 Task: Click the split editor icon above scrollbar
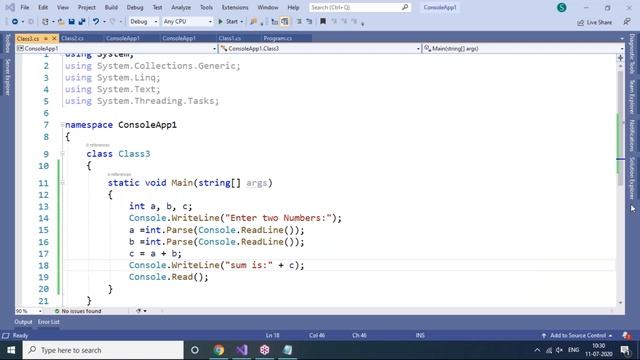620,58
